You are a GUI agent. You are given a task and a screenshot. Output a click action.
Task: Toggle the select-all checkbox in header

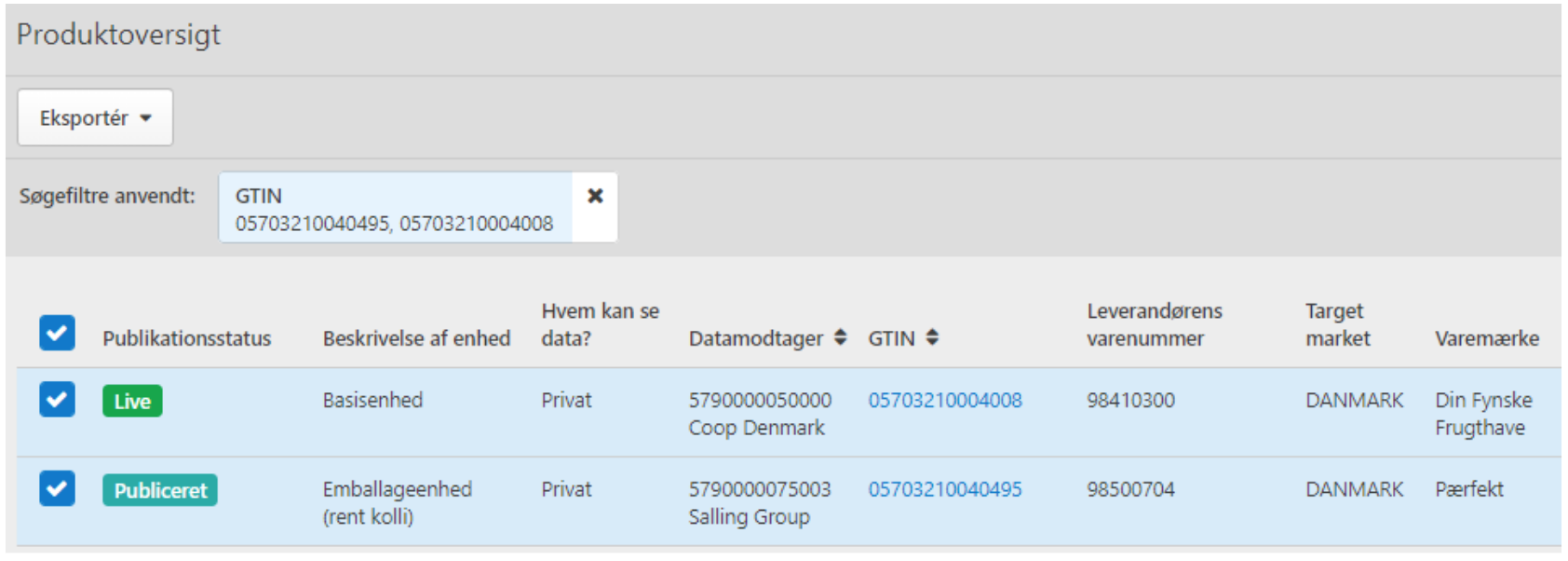click(57, 333)
